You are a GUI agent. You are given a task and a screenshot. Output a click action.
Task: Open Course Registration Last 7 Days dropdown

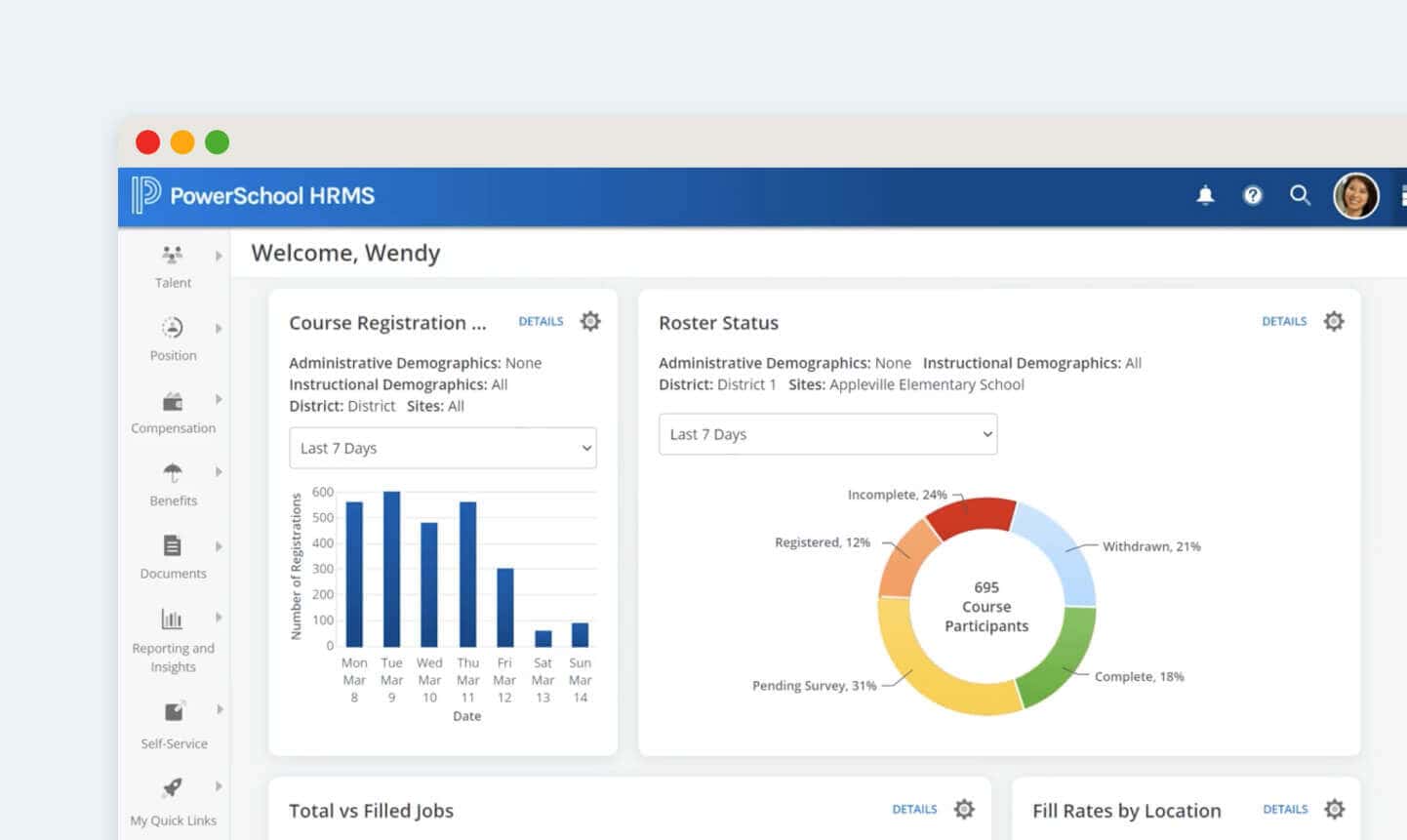coord(443,448)
